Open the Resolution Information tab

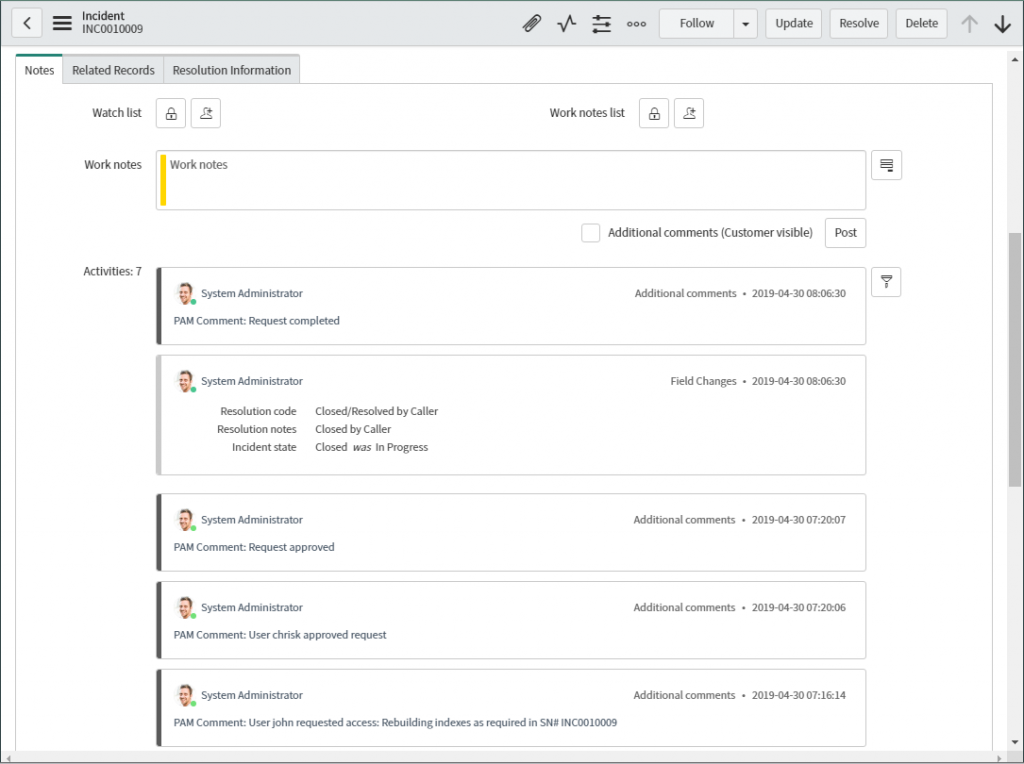coord(231,70)
